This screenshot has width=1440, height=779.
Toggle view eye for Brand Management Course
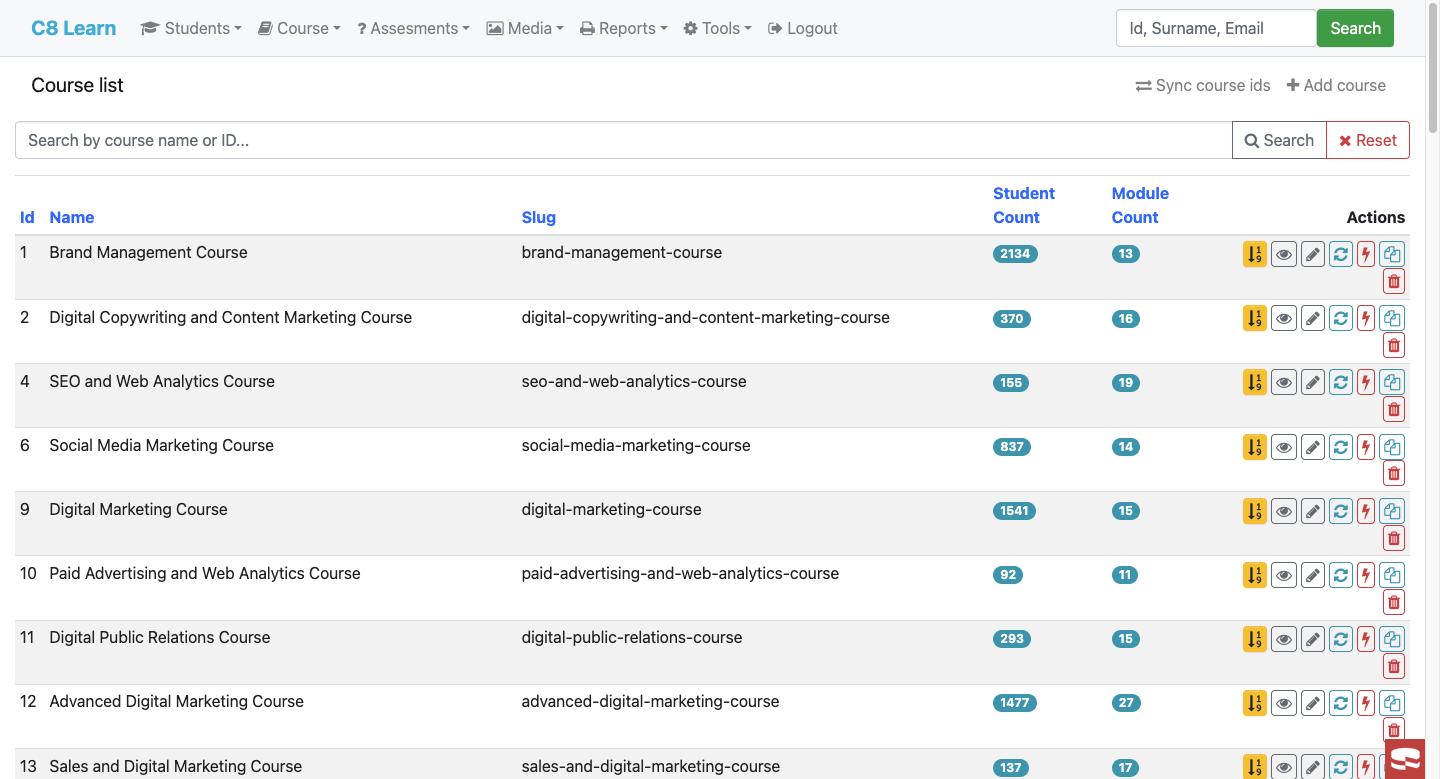(x=1283, y=254)
